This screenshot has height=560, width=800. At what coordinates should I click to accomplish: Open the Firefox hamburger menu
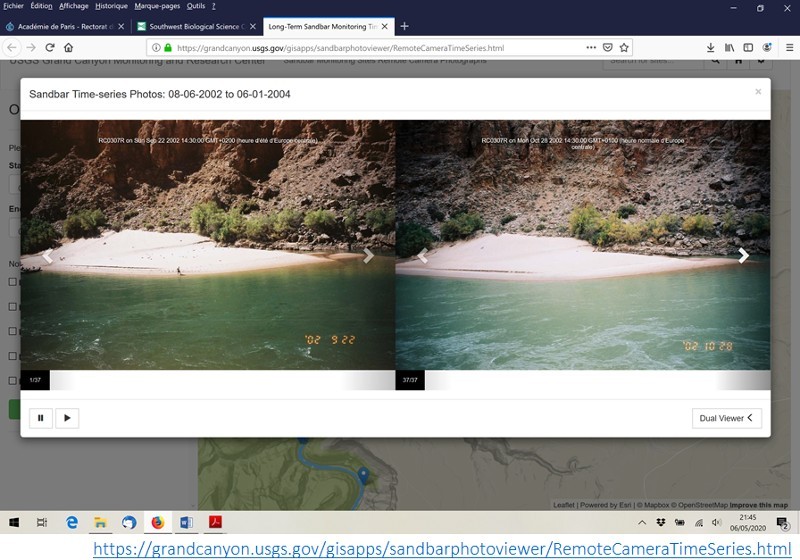click(x=787, y=47)
